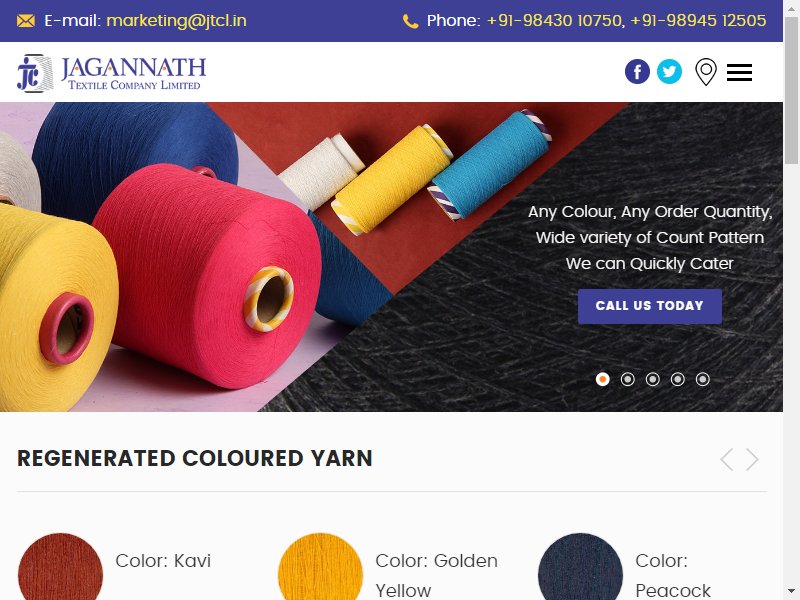This screenshot has height=600, width=800.
Task: Switch to the second banner slide dot
Action: [x=628, y=379]
